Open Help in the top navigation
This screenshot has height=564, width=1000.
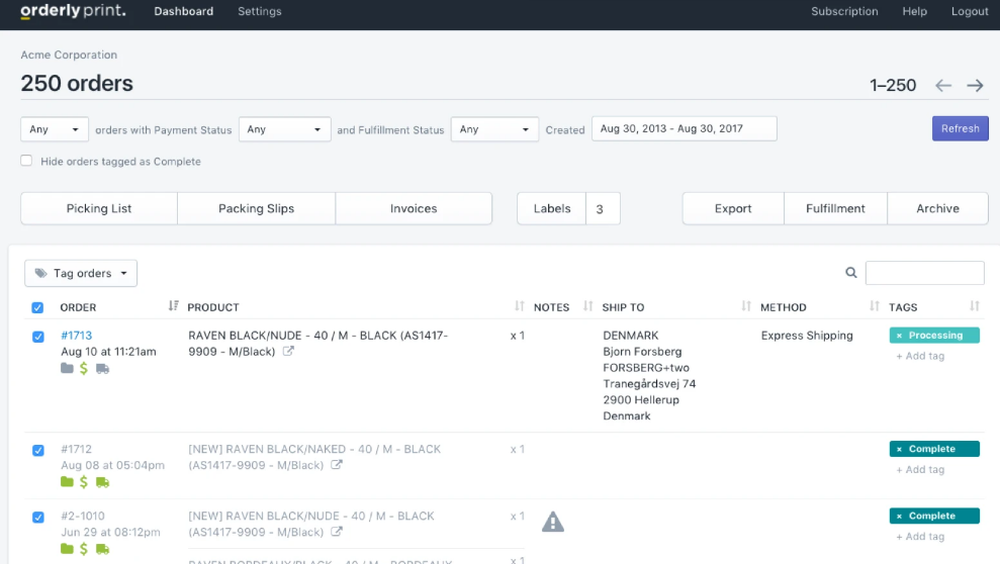click(915, 11)
